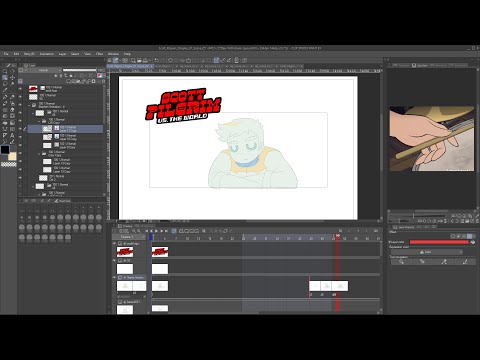Select the transparent color swatch
Viewport: 480px width, 360px height.
click(9, 164)
